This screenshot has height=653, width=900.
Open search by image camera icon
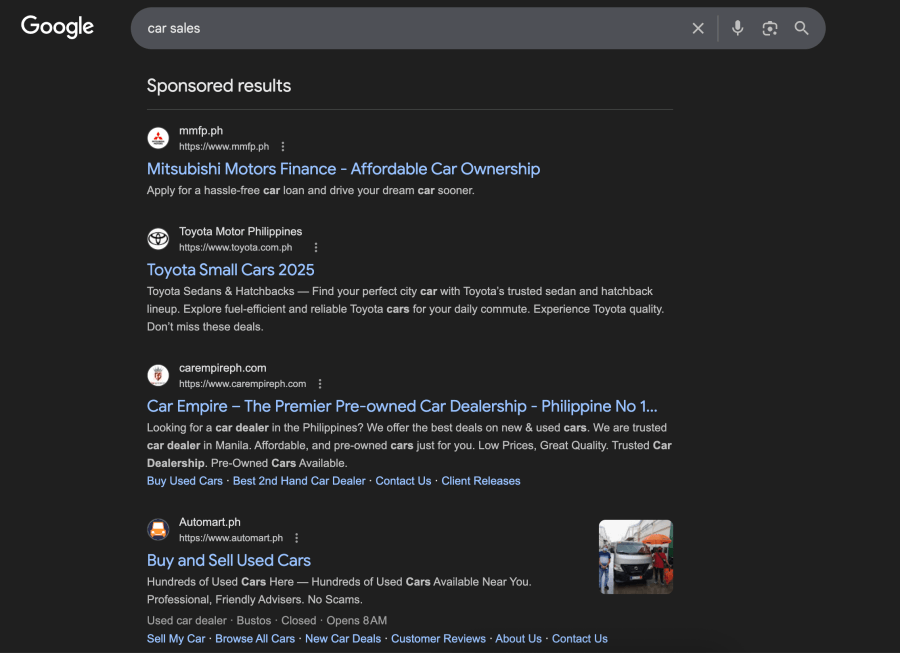[770, 28]
